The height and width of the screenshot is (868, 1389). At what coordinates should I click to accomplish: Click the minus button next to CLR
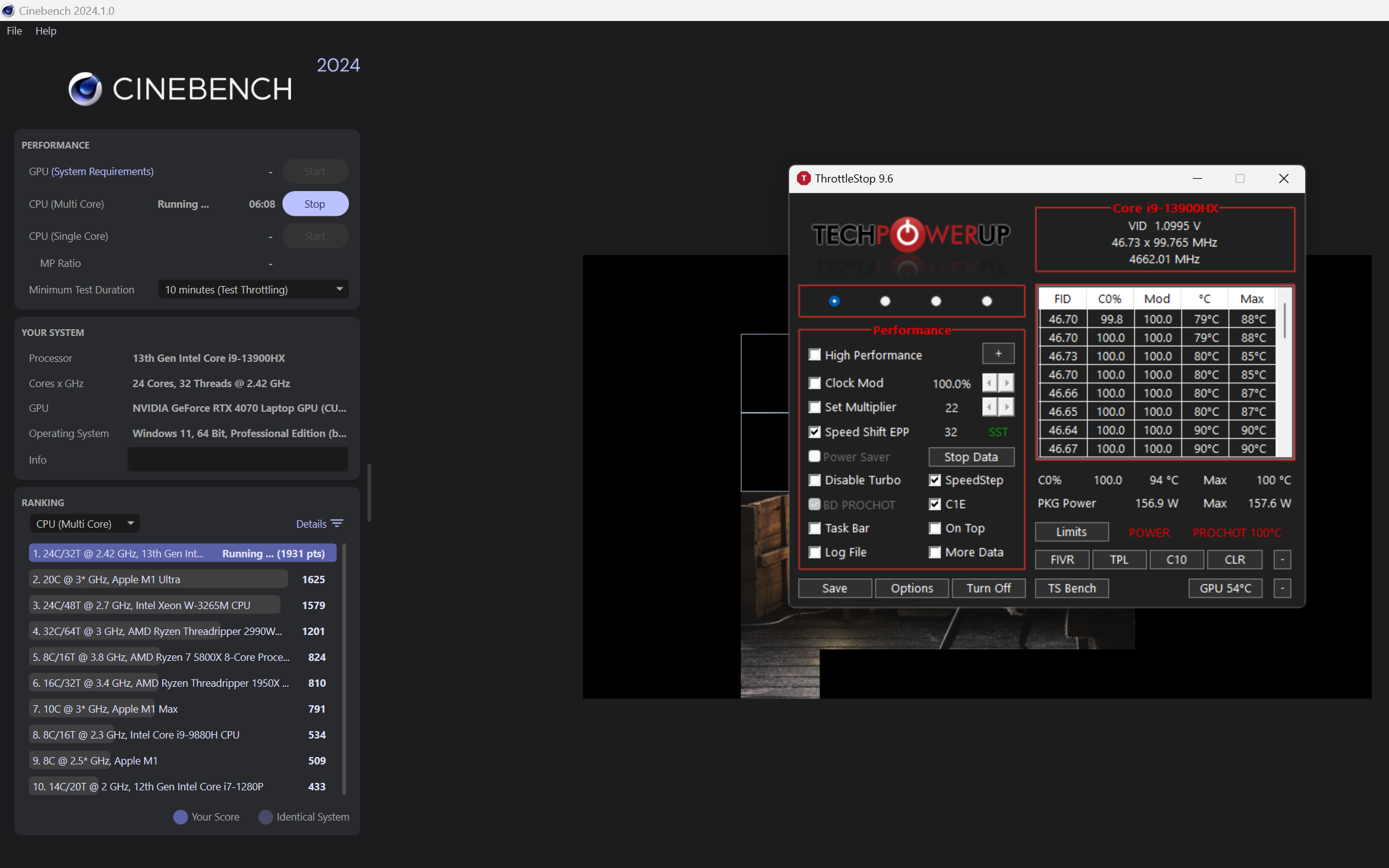point(1282,560)
